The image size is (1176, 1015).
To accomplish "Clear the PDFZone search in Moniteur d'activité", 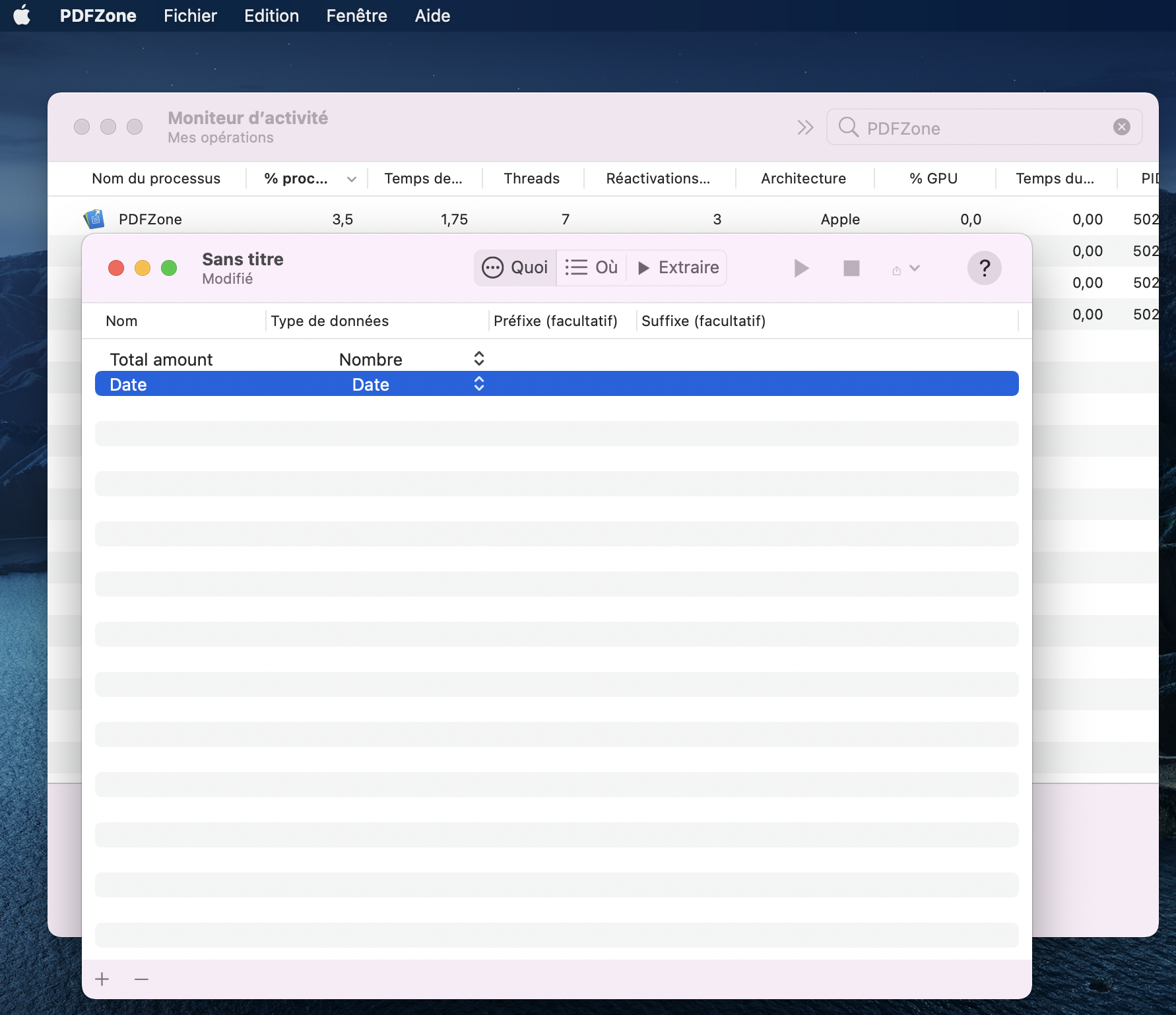I will (x=1122, y=127).
